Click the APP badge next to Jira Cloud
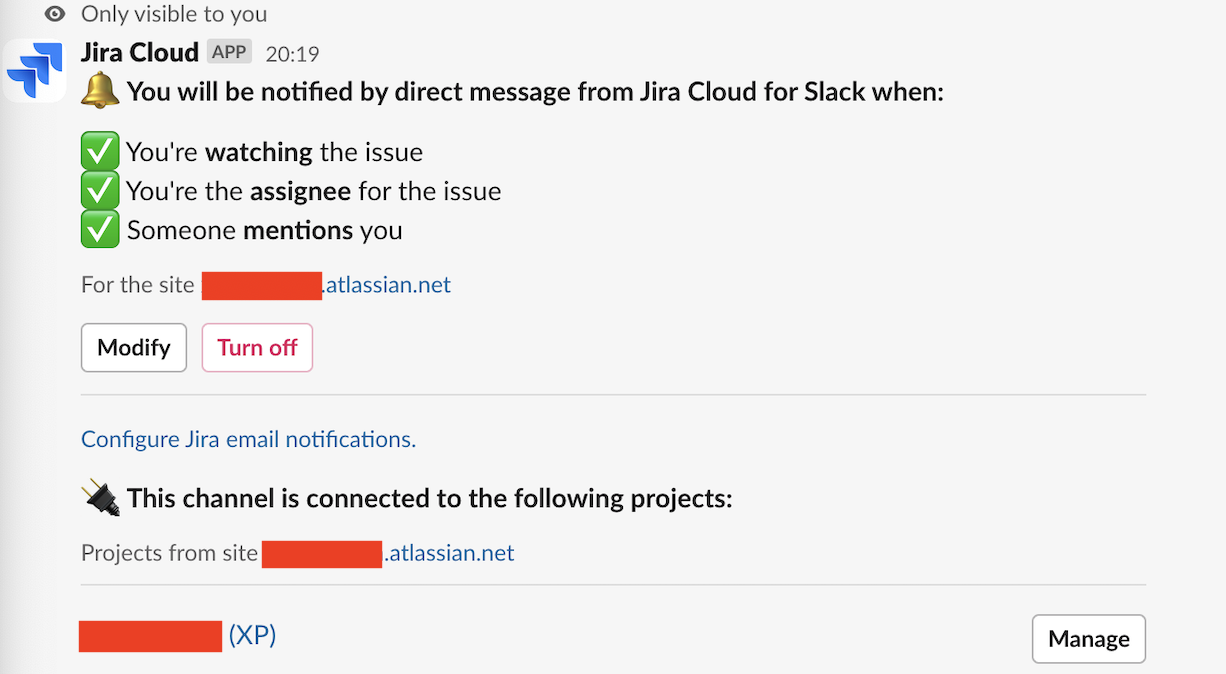The image size is (1226, 674). [x=229, y=51]
